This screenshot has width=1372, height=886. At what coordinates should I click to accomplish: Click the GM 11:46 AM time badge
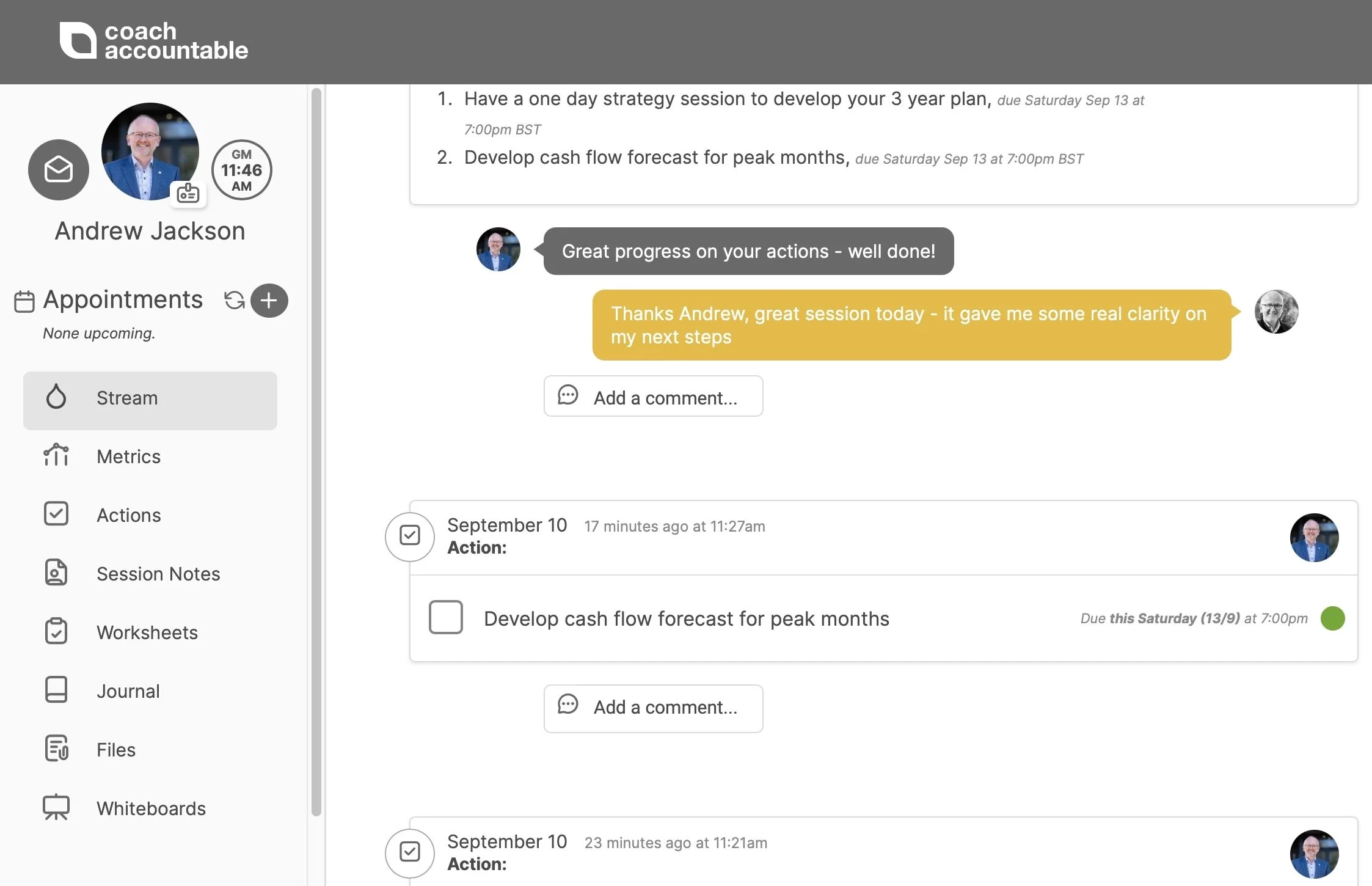[242, 170]
